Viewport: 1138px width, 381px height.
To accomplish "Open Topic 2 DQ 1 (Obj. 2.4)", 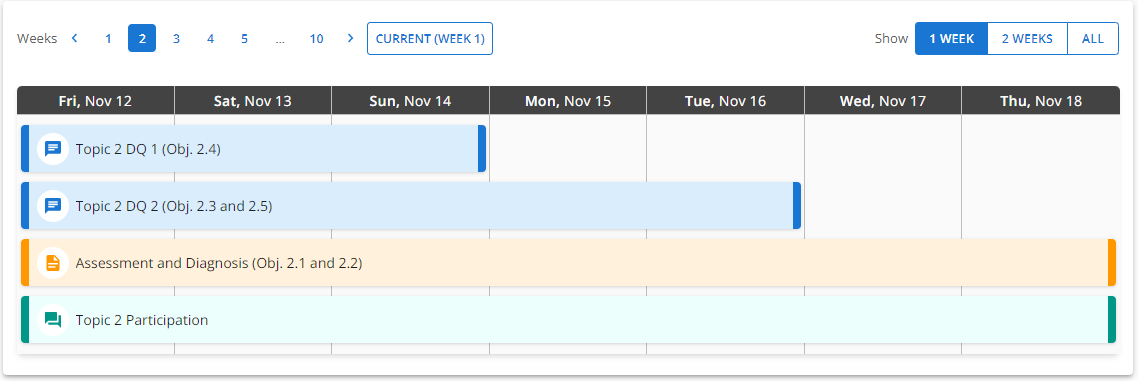I will [253, 149].
